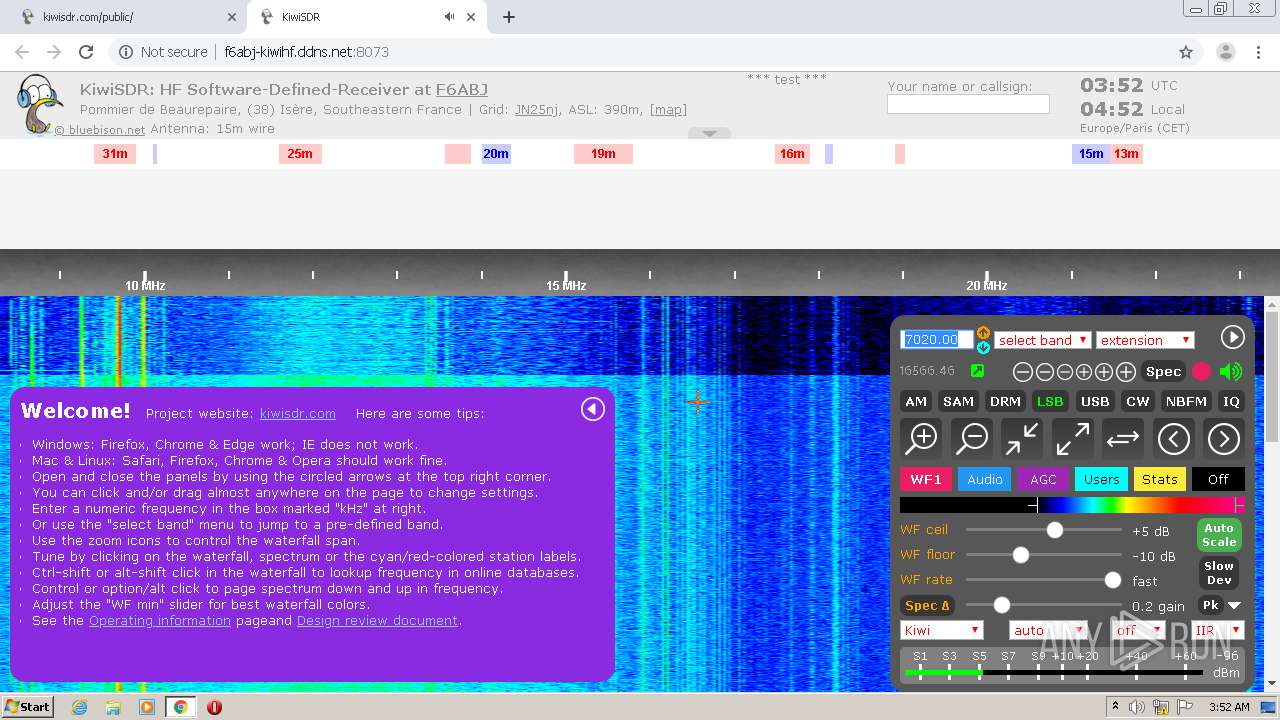The height and width of the screenshot is (720, 1280).
Task: Open the [map] link
Action: point(668,109)
